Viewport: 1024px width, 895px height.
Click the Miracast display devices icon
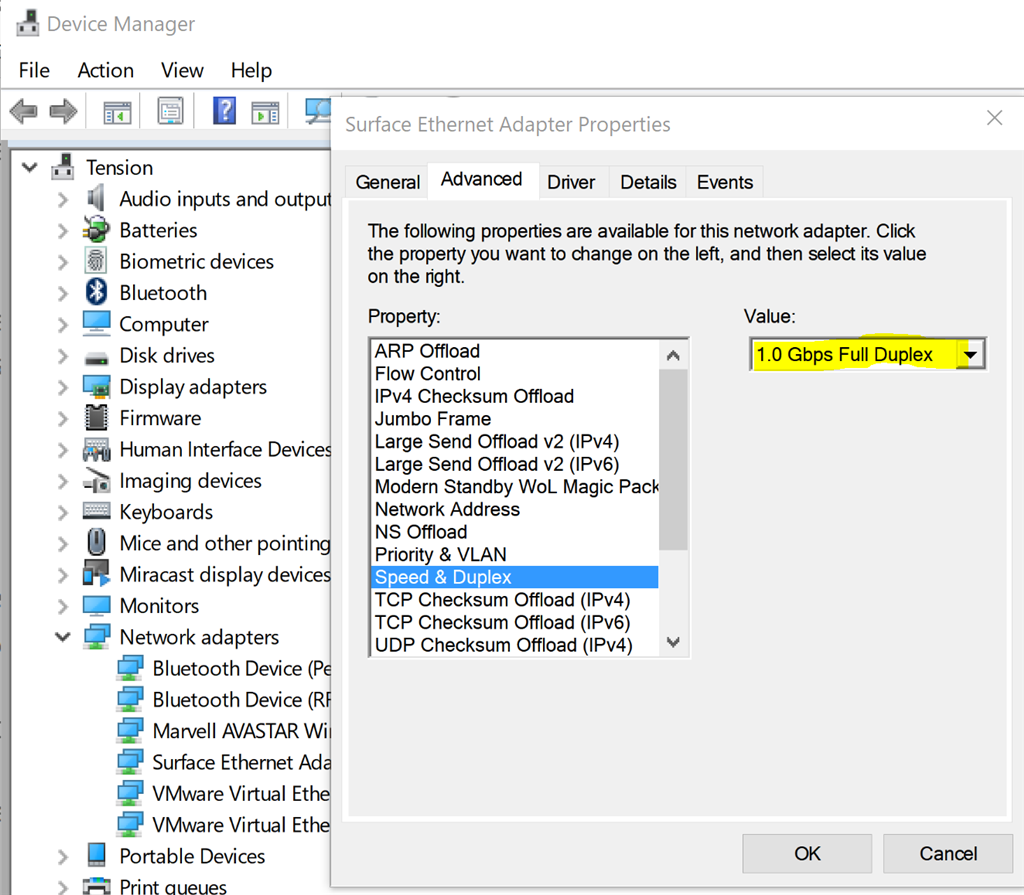coord(96,574)
